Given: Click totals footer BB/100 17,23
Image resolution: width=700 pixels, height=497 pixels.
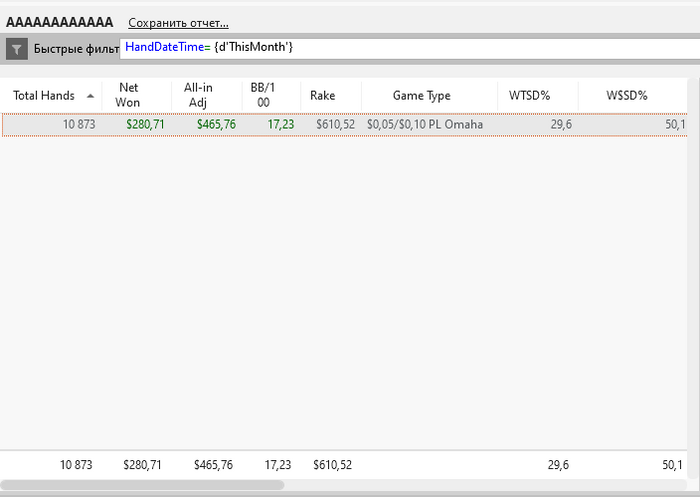Looking at the screenshot, I should pyautogui.click(x=278, y=465).
